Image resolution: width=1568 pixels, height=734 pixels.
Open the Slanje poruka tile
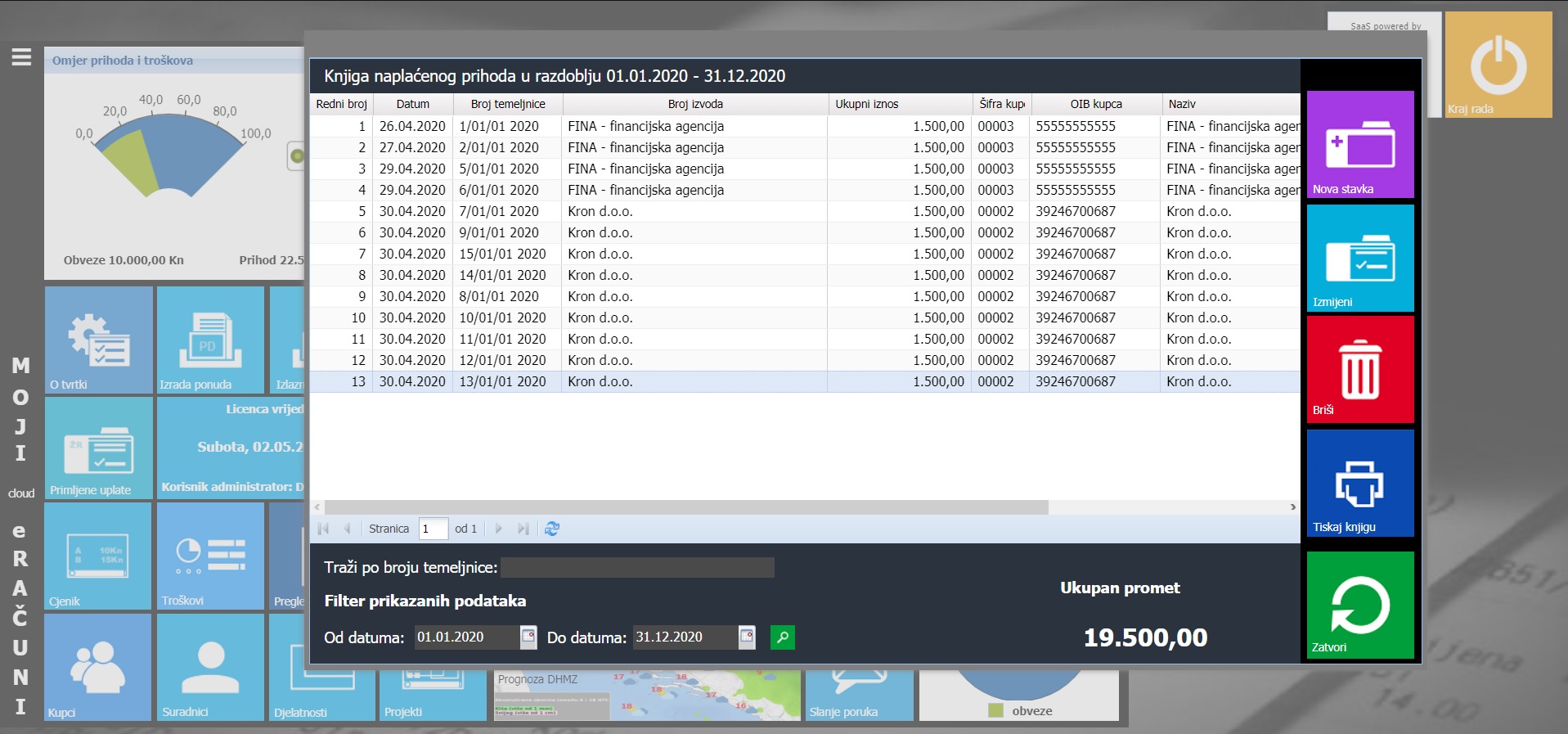[859, 694]
